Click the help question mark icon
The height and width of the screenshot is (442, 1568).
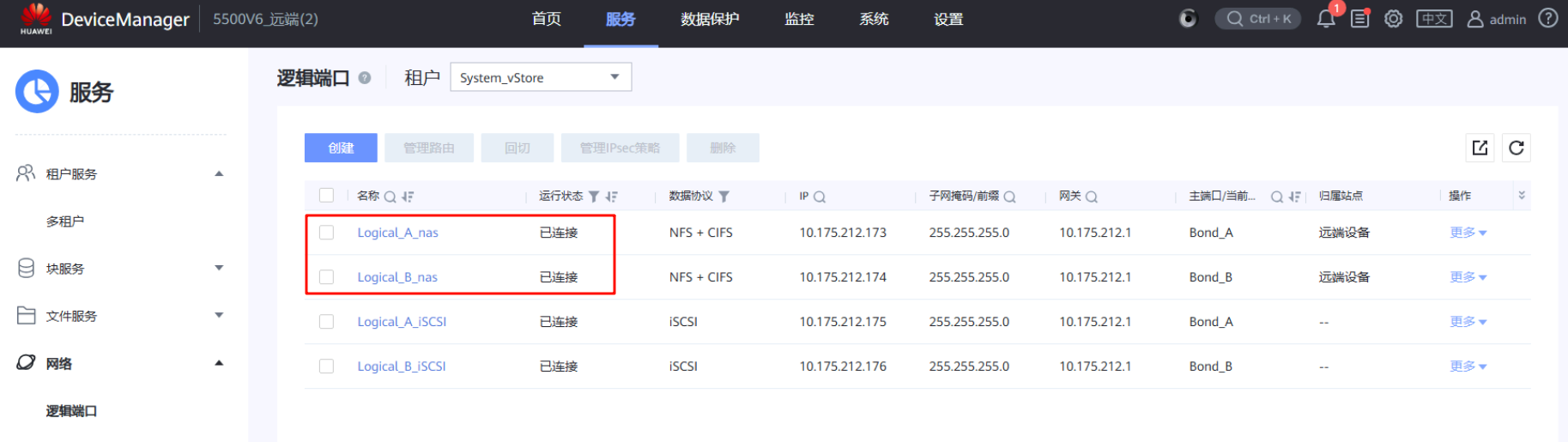coord(1548,18)
